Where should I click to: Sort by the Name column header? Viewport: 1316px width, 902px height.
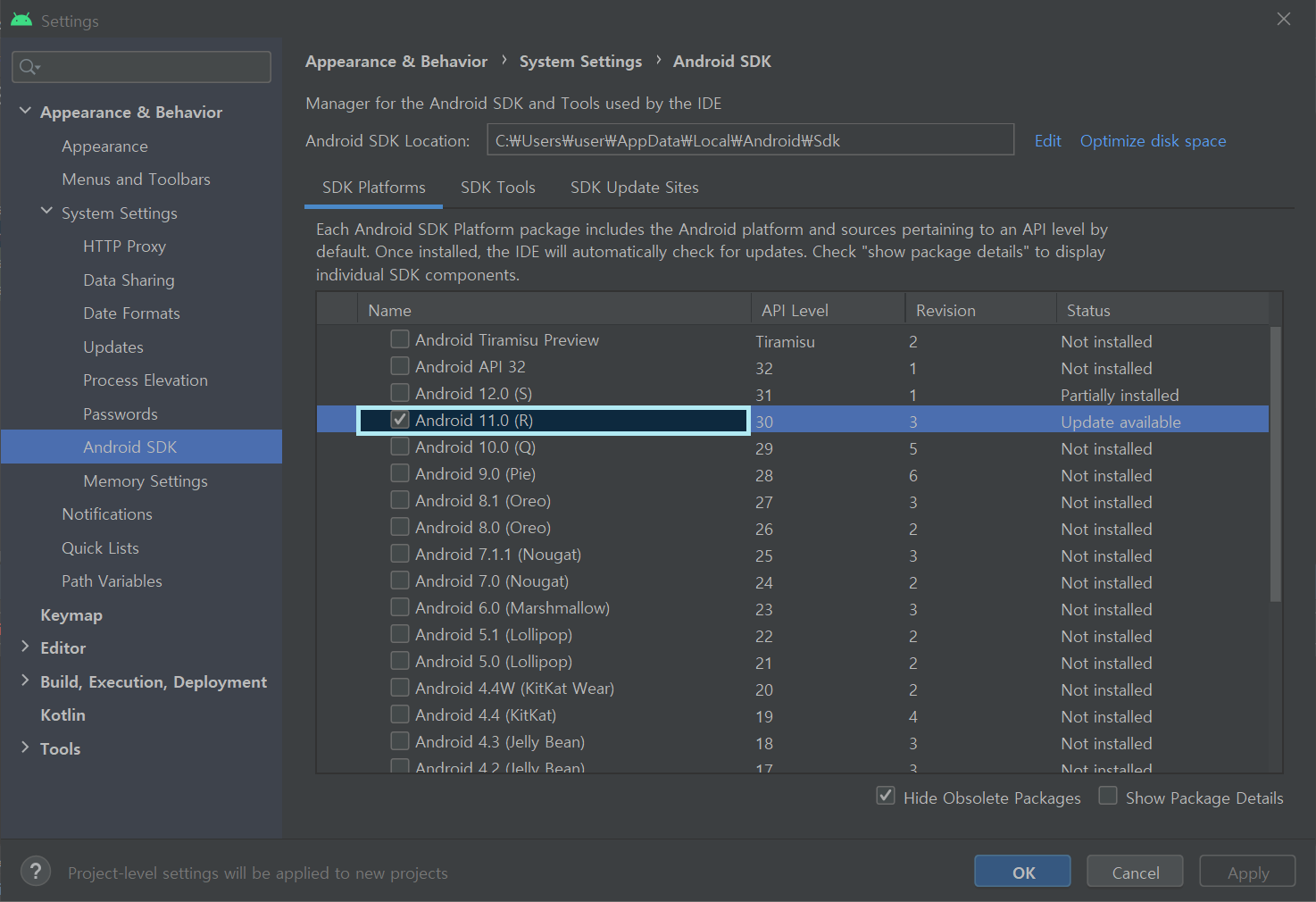pos(554,310)
